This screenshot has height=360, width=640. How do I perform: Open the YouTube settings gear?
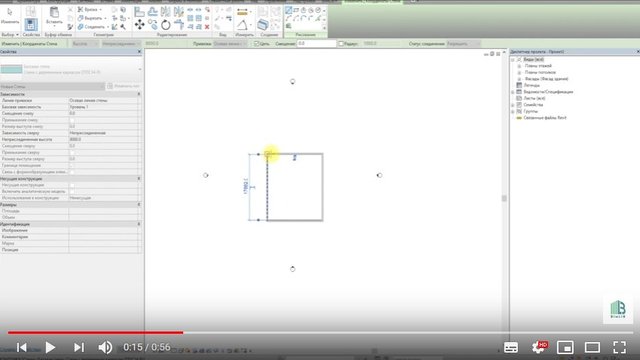[x=539, y=347]
